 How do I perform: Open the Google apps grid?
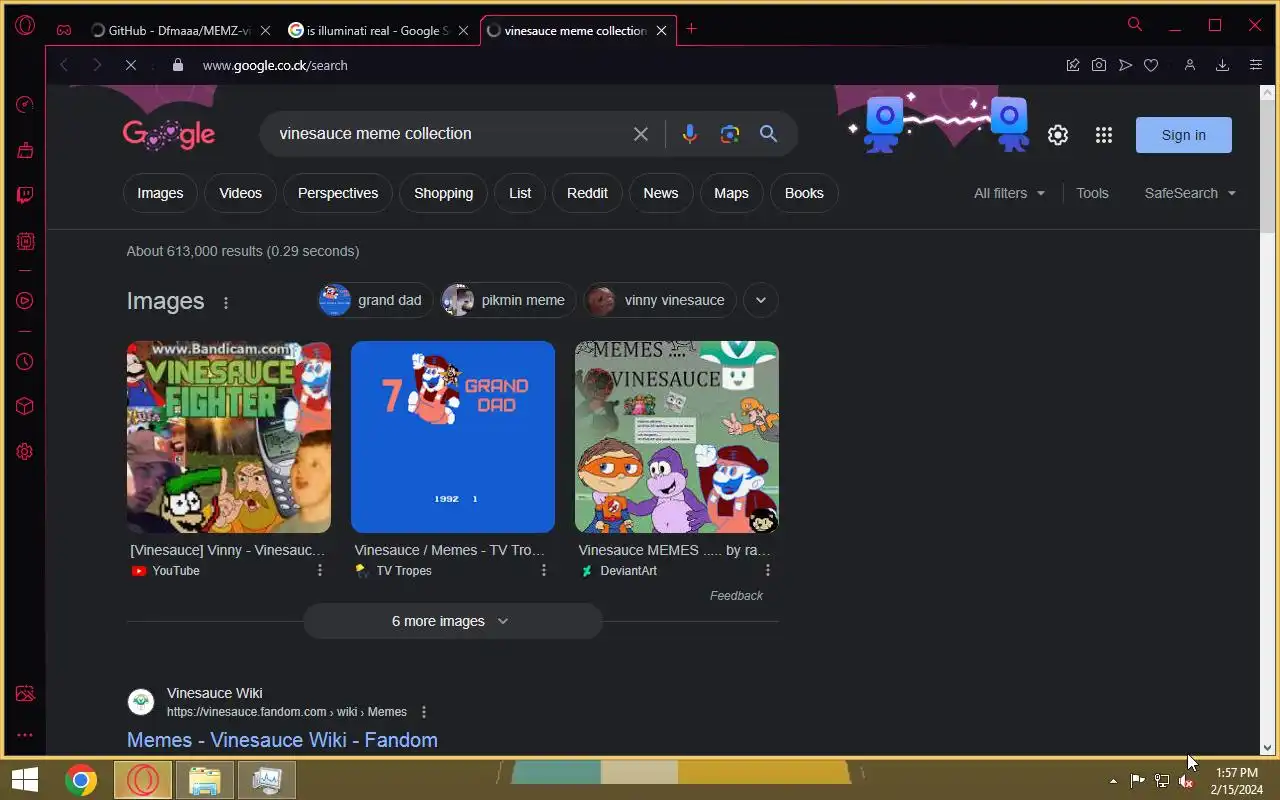[1104, 135]
